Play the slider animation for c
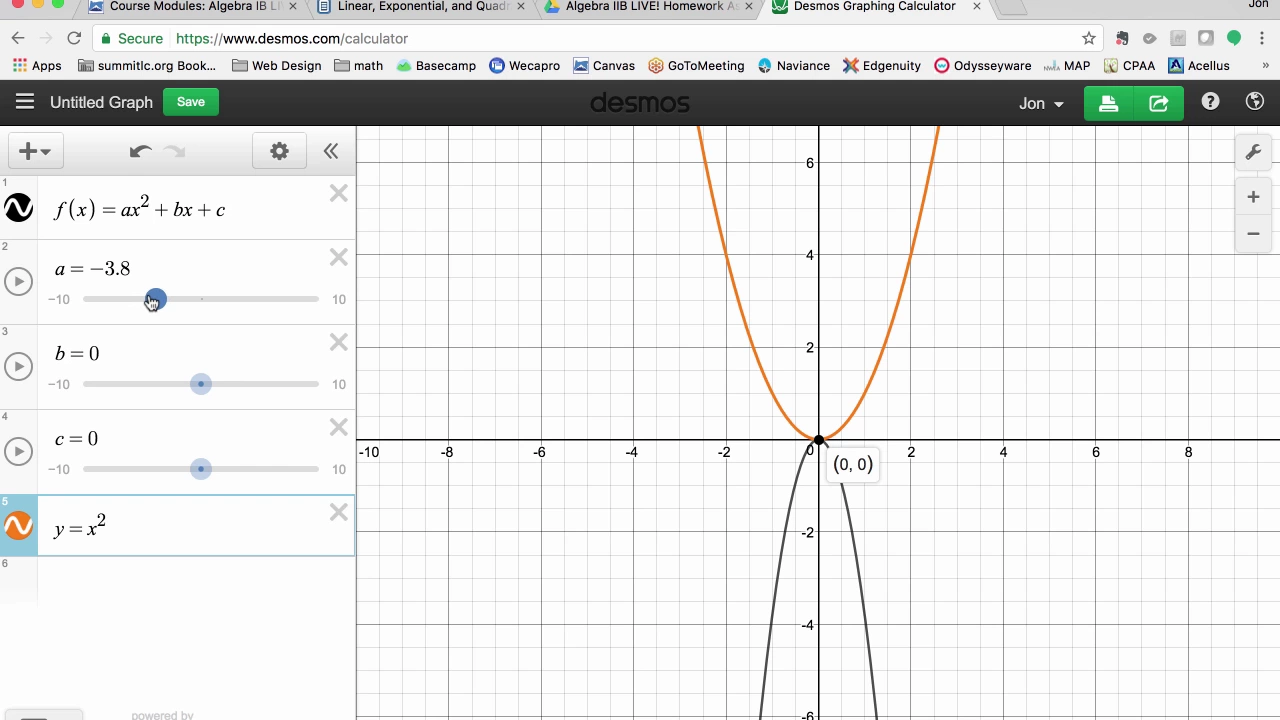 [19, 452]
